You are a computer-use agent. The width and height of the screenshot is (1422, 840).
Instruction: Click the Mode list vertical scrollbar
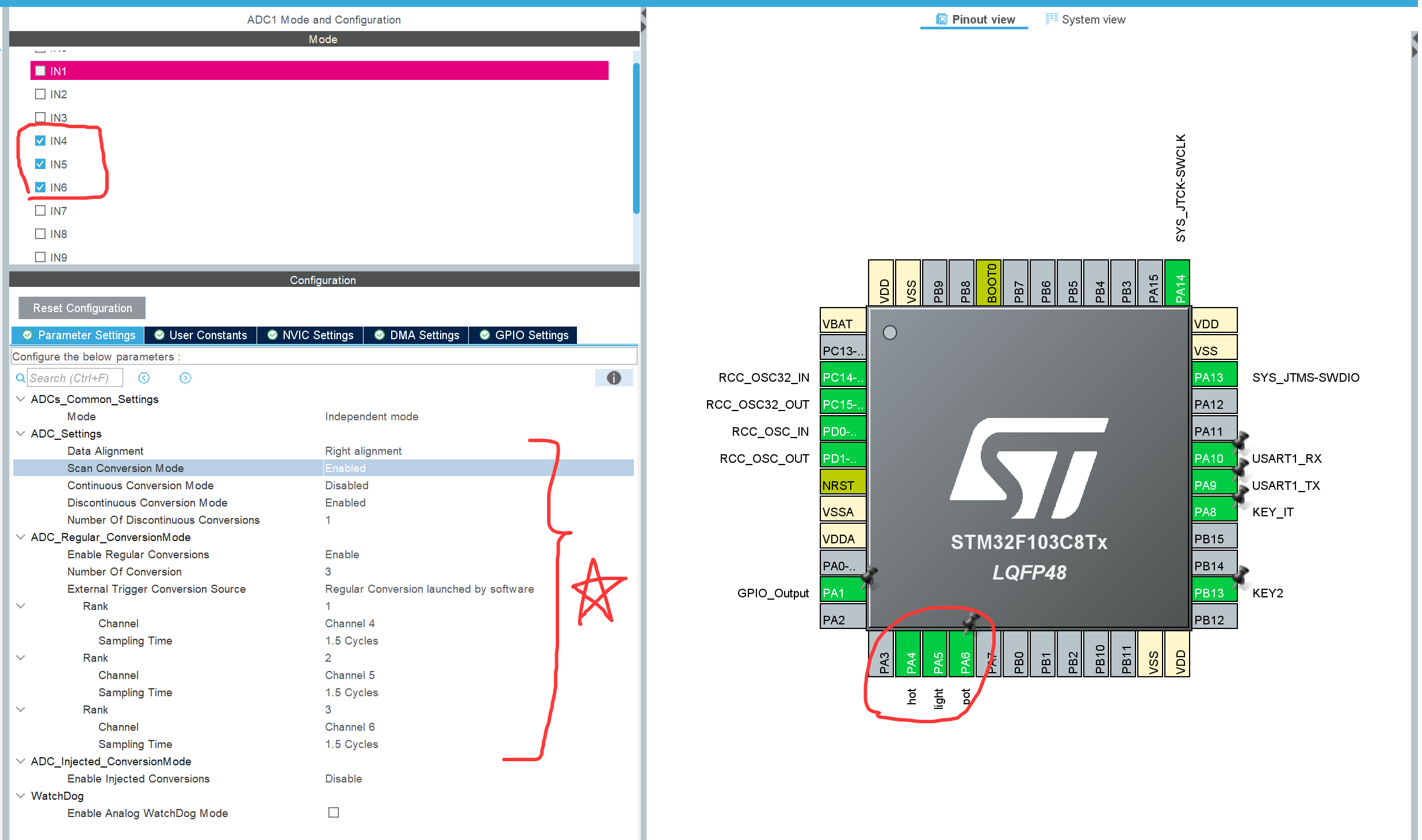tap(636, 138)
